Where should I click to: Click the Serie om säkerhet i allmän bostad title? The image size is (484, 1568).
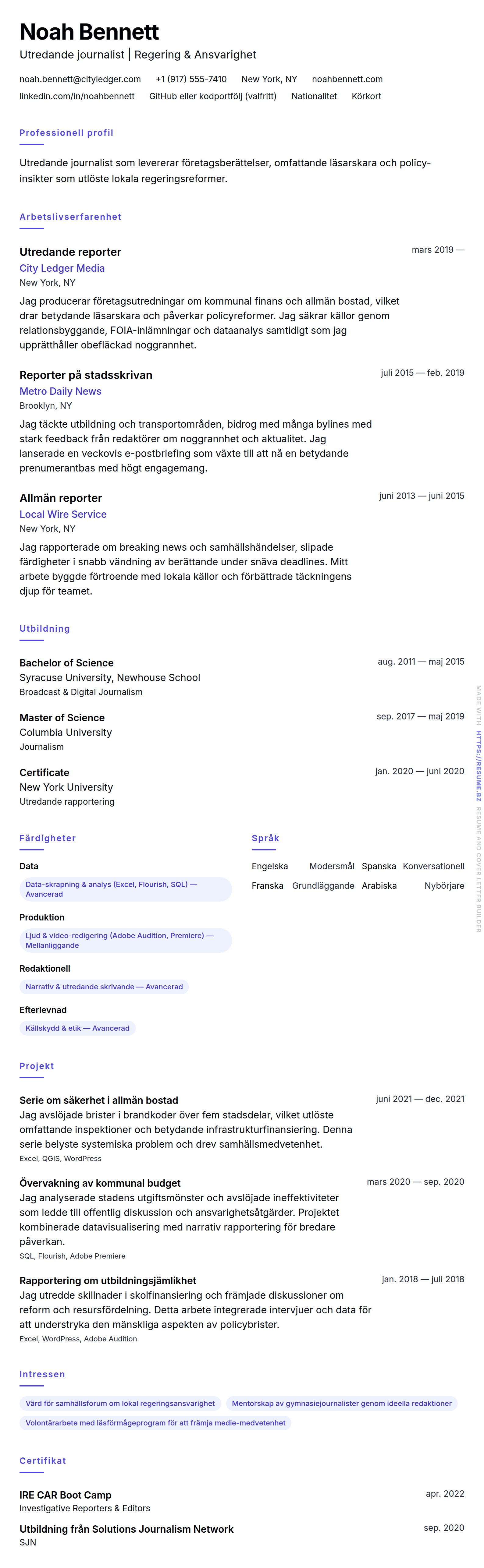(99, 1100)
